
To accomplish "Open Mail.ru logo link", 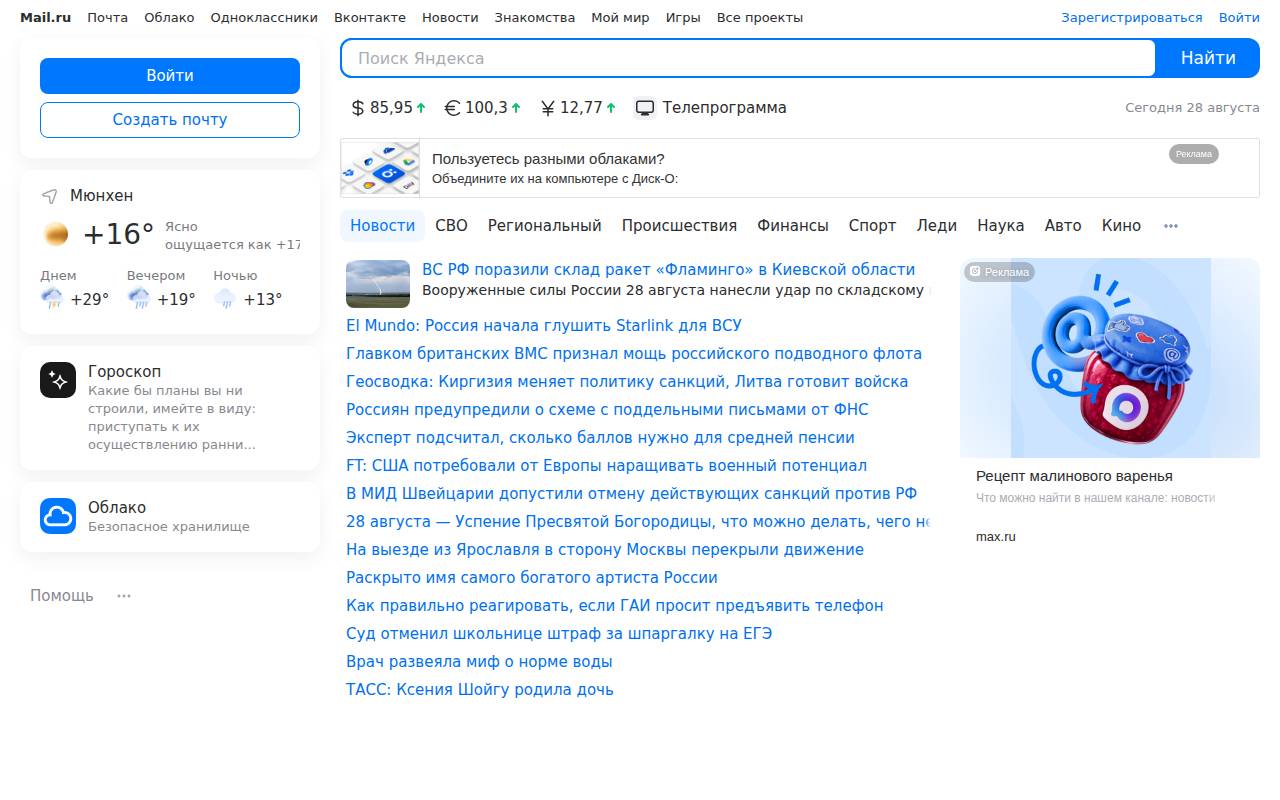I will coord(45,18).
